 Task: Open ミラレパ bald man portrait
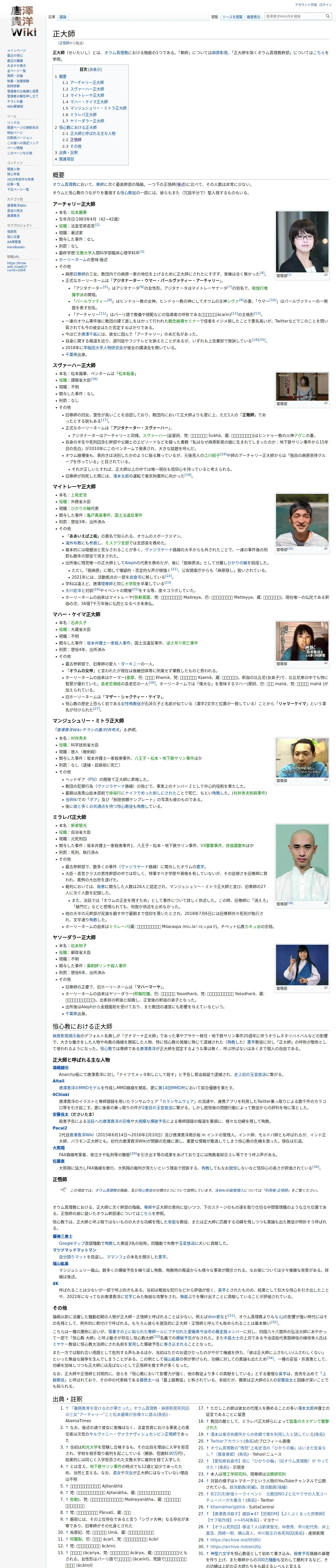tap(302, 862)
